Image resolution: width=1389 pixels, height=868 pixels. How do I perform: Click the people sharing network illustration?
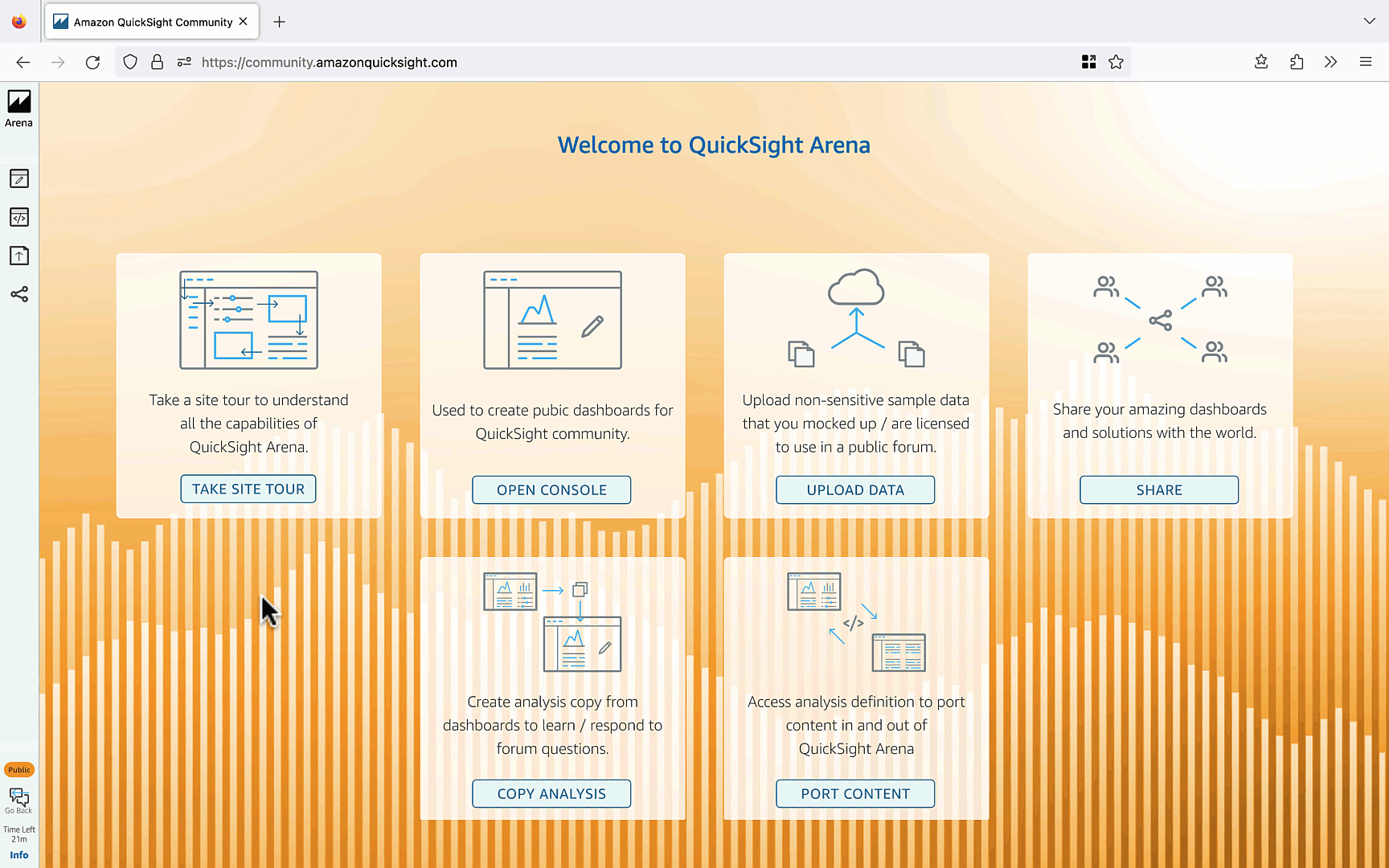[x=1160, y=320]
